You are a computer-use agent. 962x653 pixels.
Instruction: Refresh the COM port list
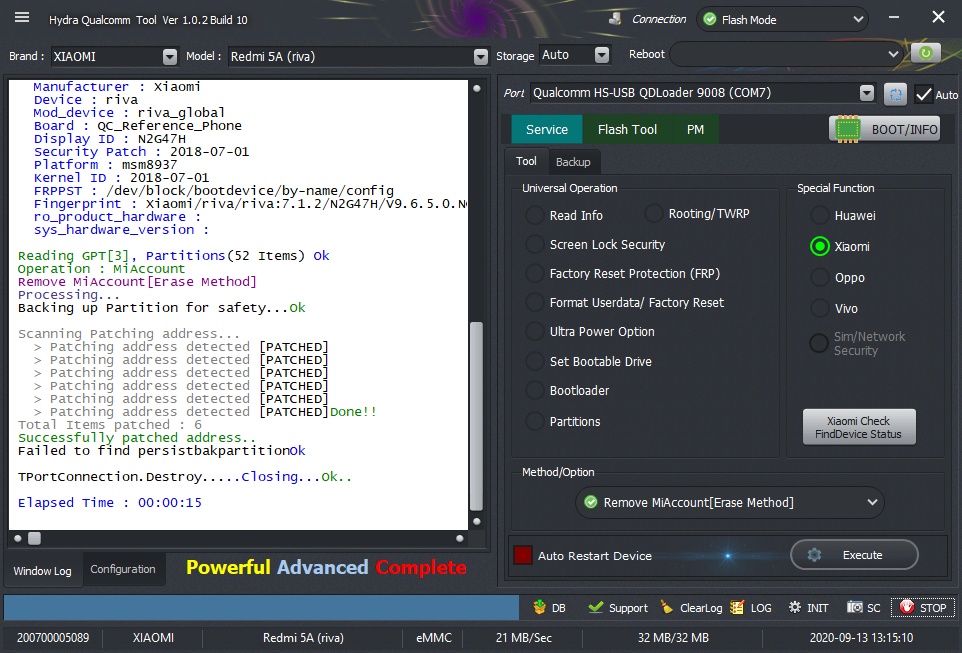(895, 95)
